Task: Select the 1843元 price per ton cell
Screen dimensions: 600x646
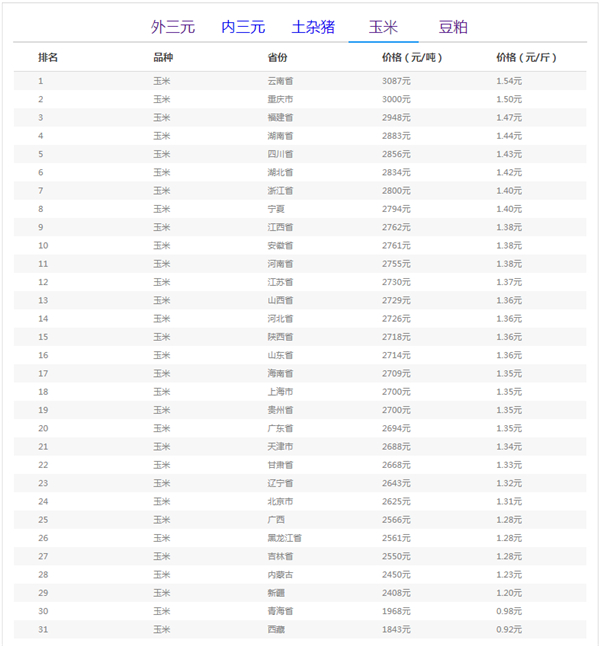Action: tap(396, 629)
